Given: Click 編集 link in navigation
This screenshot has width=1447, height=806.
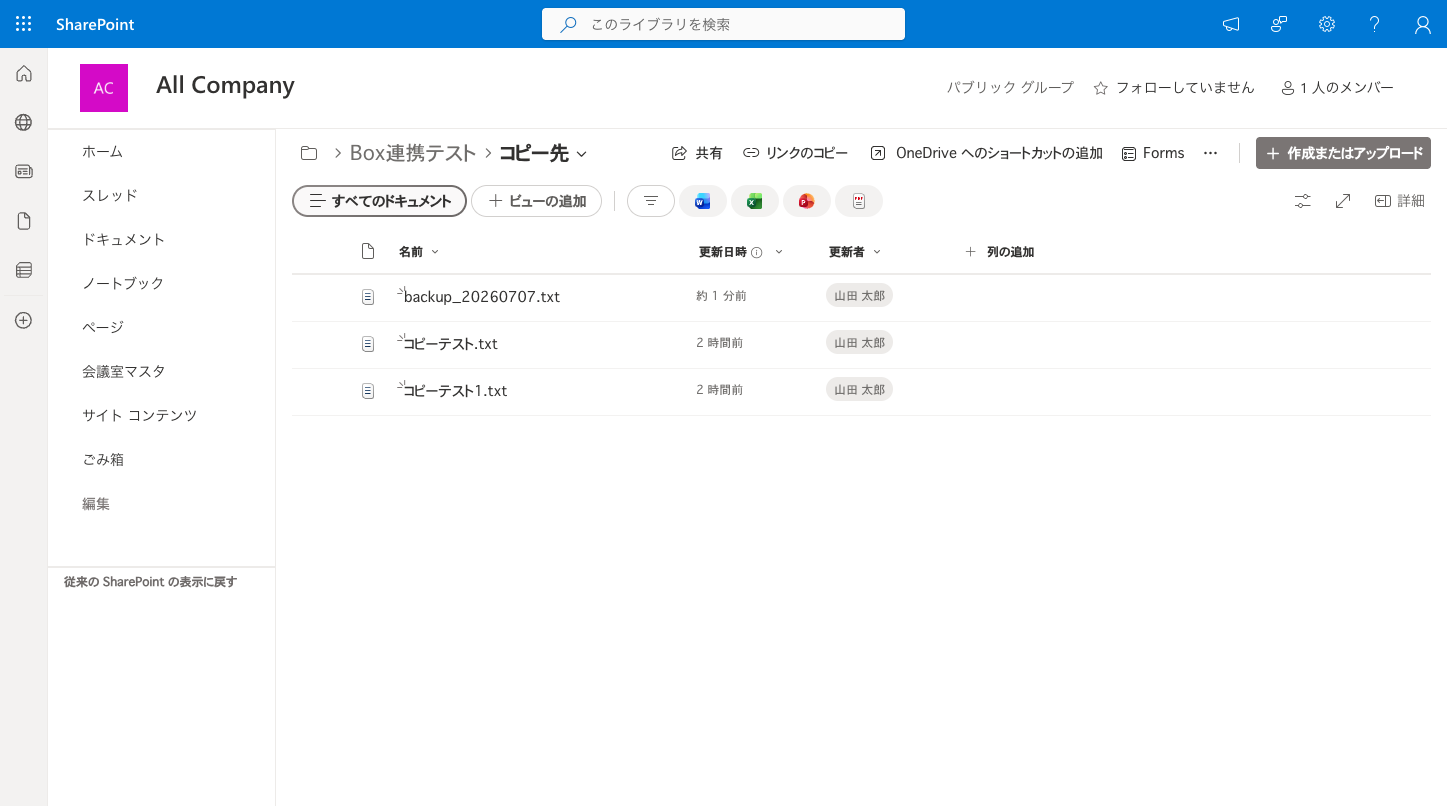Looking at the screenshot, I should [96, 504].
